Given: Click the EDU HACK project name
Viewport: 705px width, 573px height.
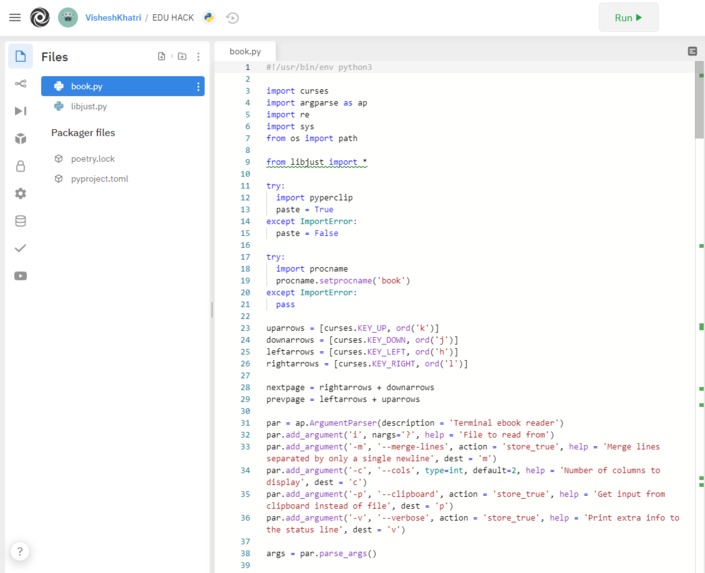Looking at the screenshot, I should coord(173,18).
